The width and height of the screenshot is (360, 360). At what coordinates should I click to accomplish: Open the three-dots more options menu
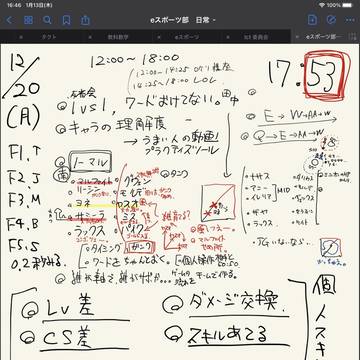[350, 20]
